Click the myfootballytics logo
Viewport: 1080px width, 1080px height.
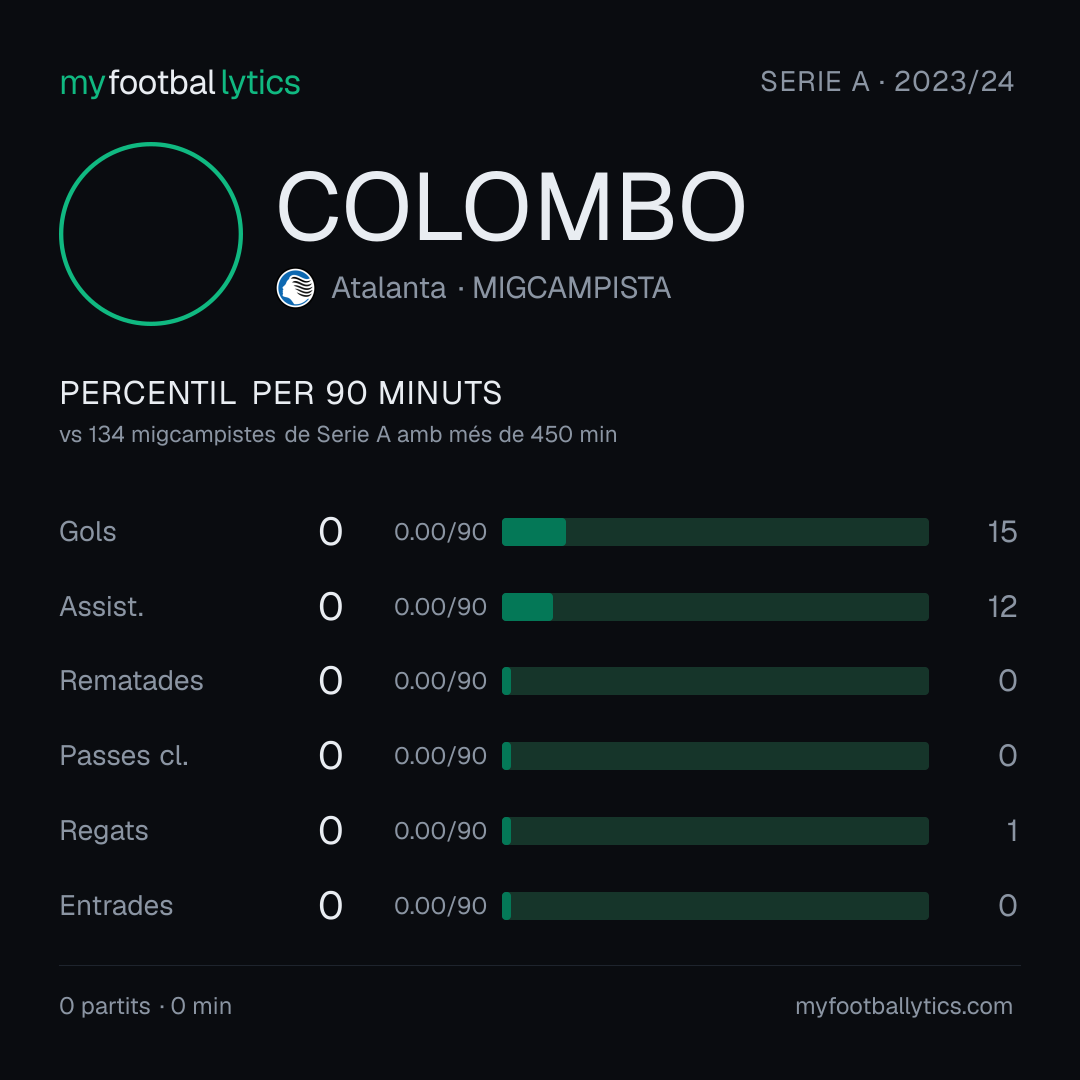click(180, 83)
